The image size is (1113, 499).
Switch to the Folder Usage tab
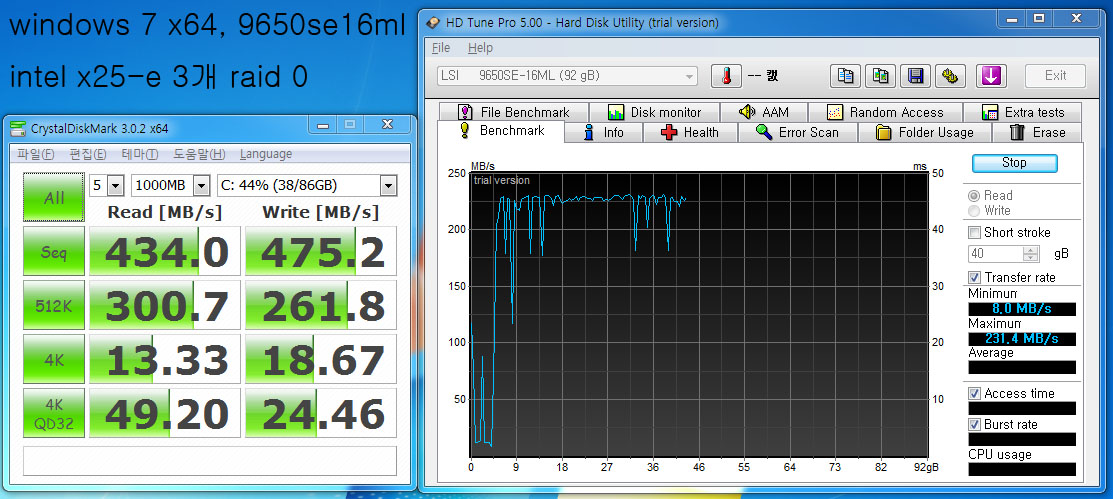pyautogui.click(x=925, y=133)
